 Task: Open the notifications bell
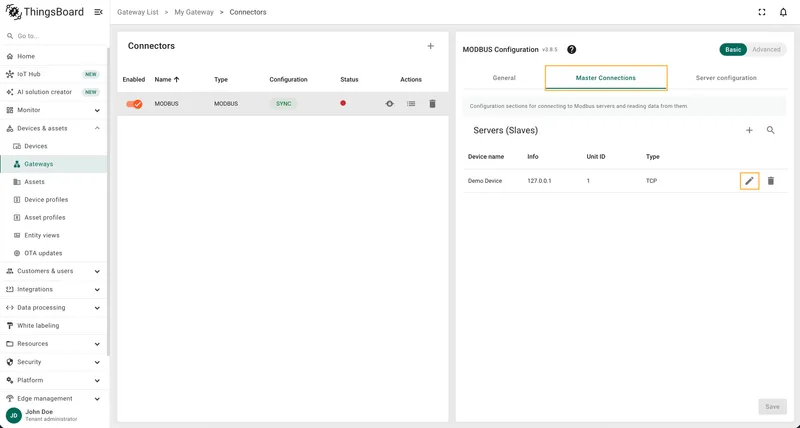tap(783, 12)
